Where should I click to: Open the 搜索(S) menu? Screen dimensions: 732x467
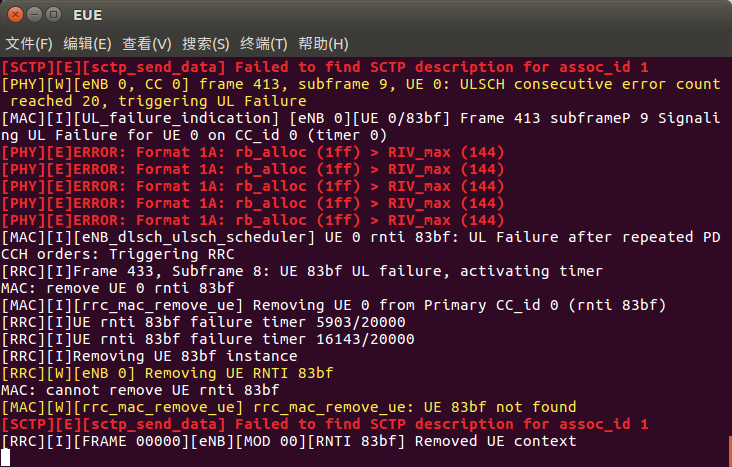click(x=206, y=44)
